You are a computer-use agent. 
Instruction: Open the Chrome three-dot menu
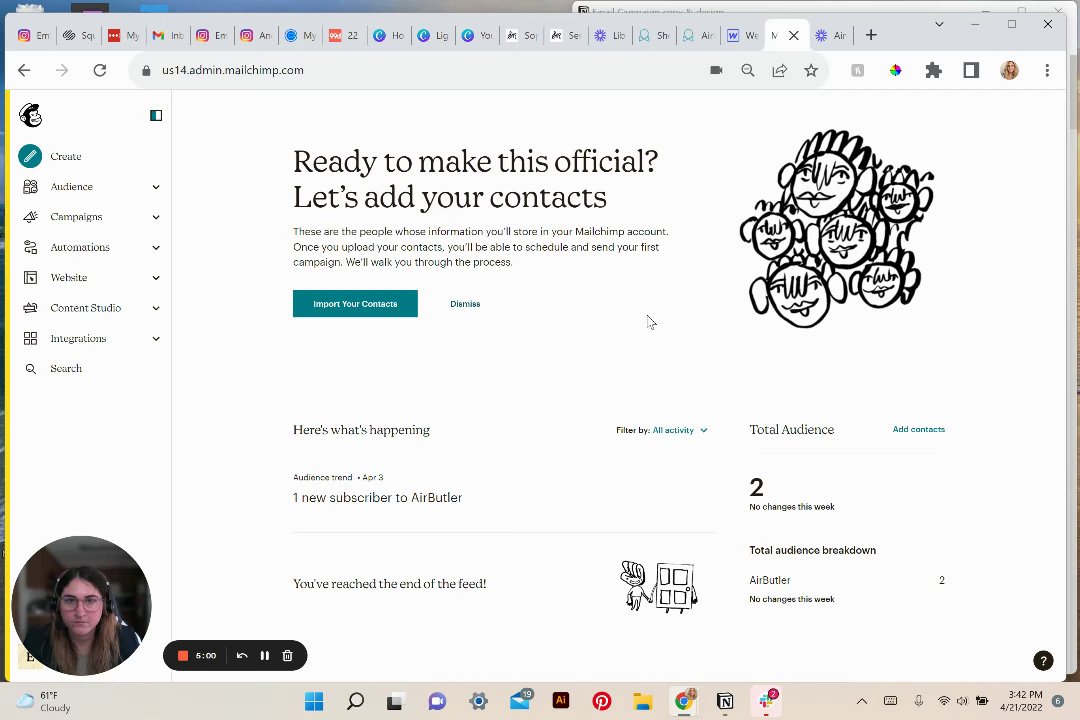[x=1047, y=70]
